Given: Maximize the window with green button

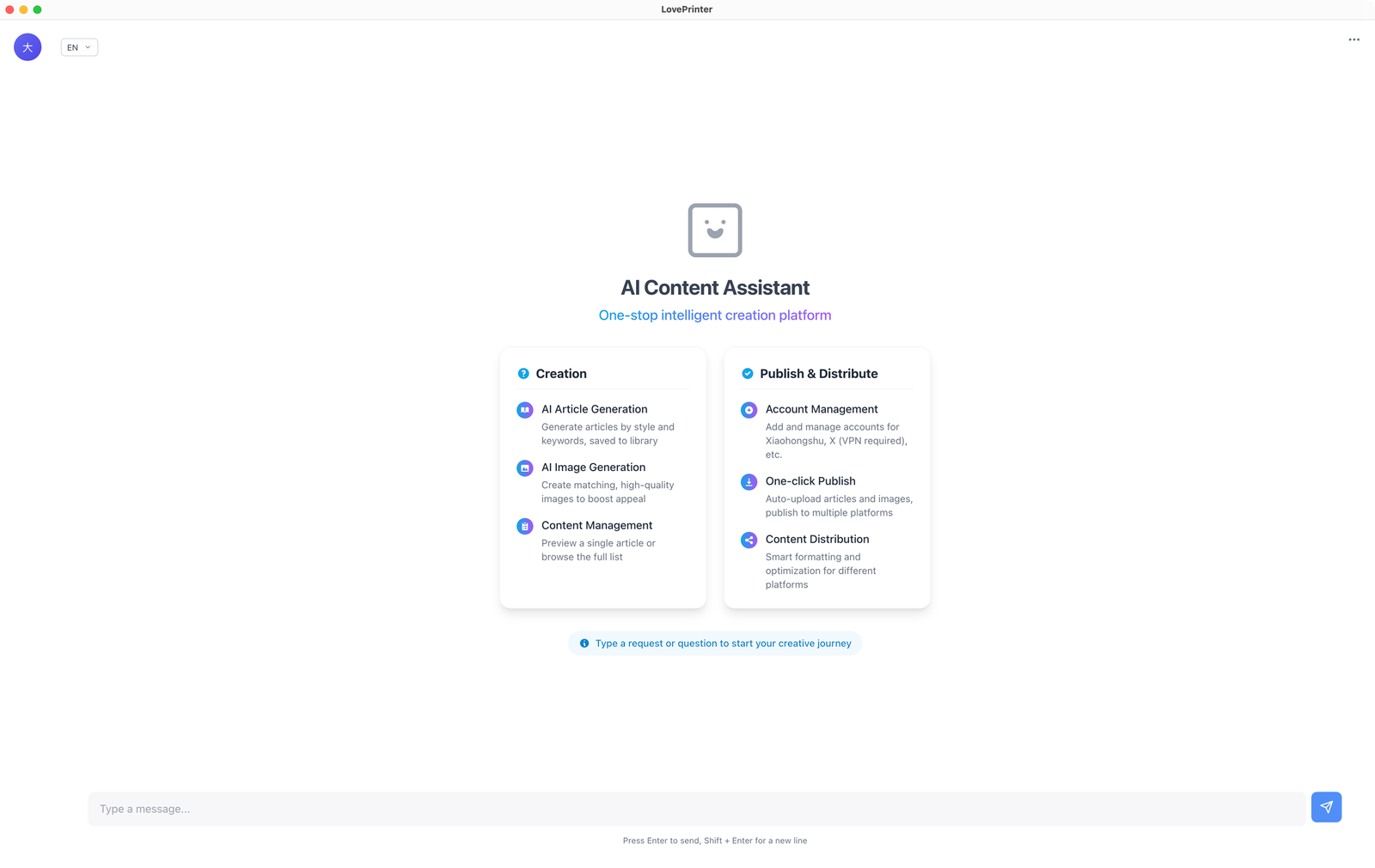Looking at the screenshot, I should click(x=37, y=9).
